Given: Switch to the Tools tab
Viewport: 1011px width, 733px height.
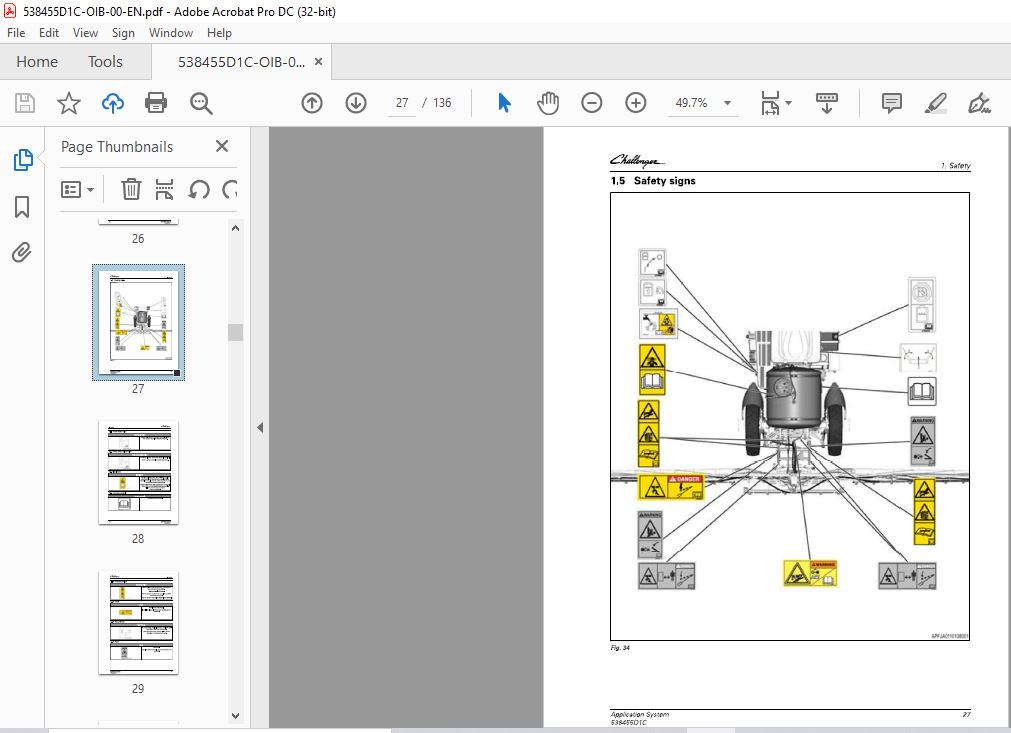Looking at the screenshot, I should (105, 62).
